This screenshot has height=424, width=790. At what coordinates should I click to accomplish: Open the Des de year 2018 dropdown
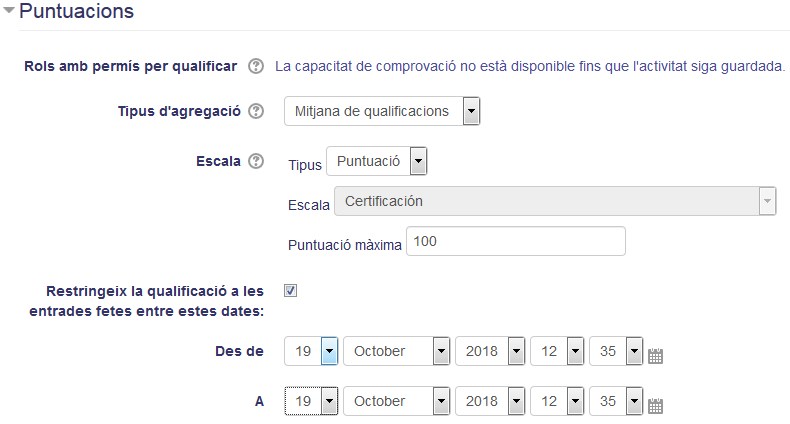click(x=490, y=351)
